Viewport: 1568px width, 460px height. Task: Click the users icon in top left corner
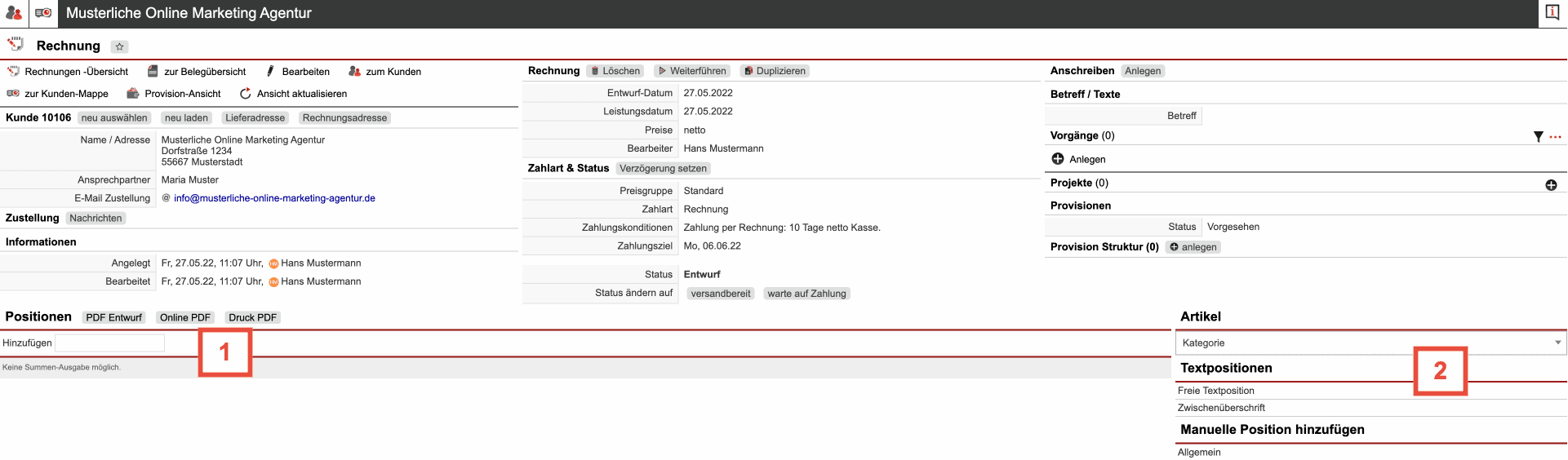[14, 13]
